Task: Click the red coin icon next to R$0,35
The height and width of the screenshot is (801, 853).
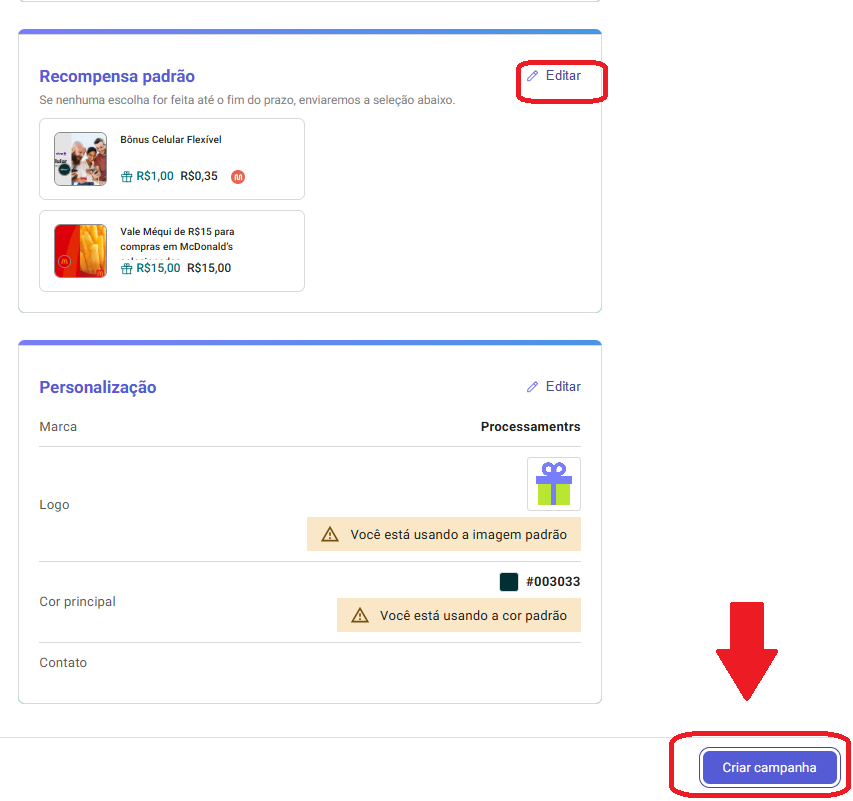Action: coord(238,177)
